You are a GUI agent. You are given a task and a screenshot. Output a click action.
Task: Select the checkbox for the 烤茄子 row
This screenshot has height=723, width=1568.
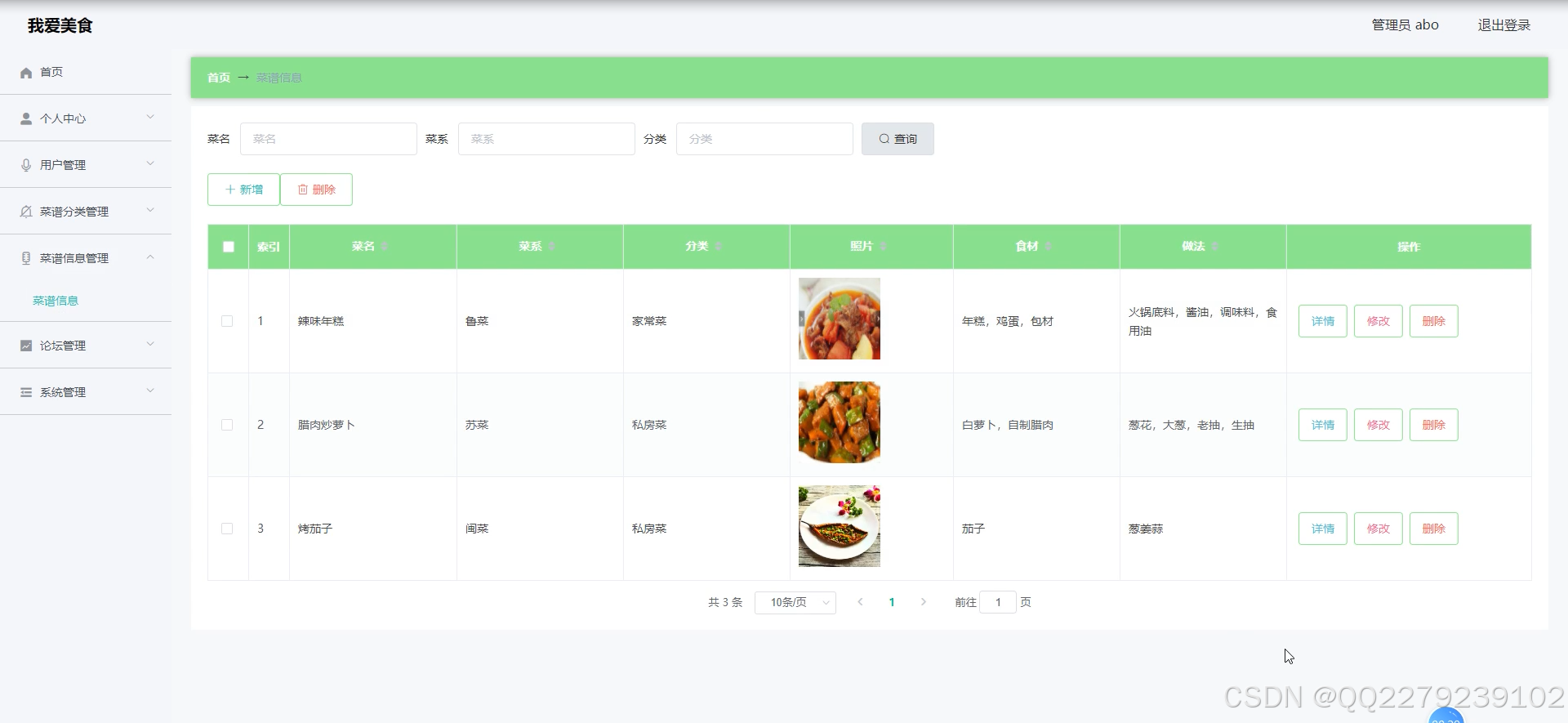pyautogui.click(x=227, y=529)
